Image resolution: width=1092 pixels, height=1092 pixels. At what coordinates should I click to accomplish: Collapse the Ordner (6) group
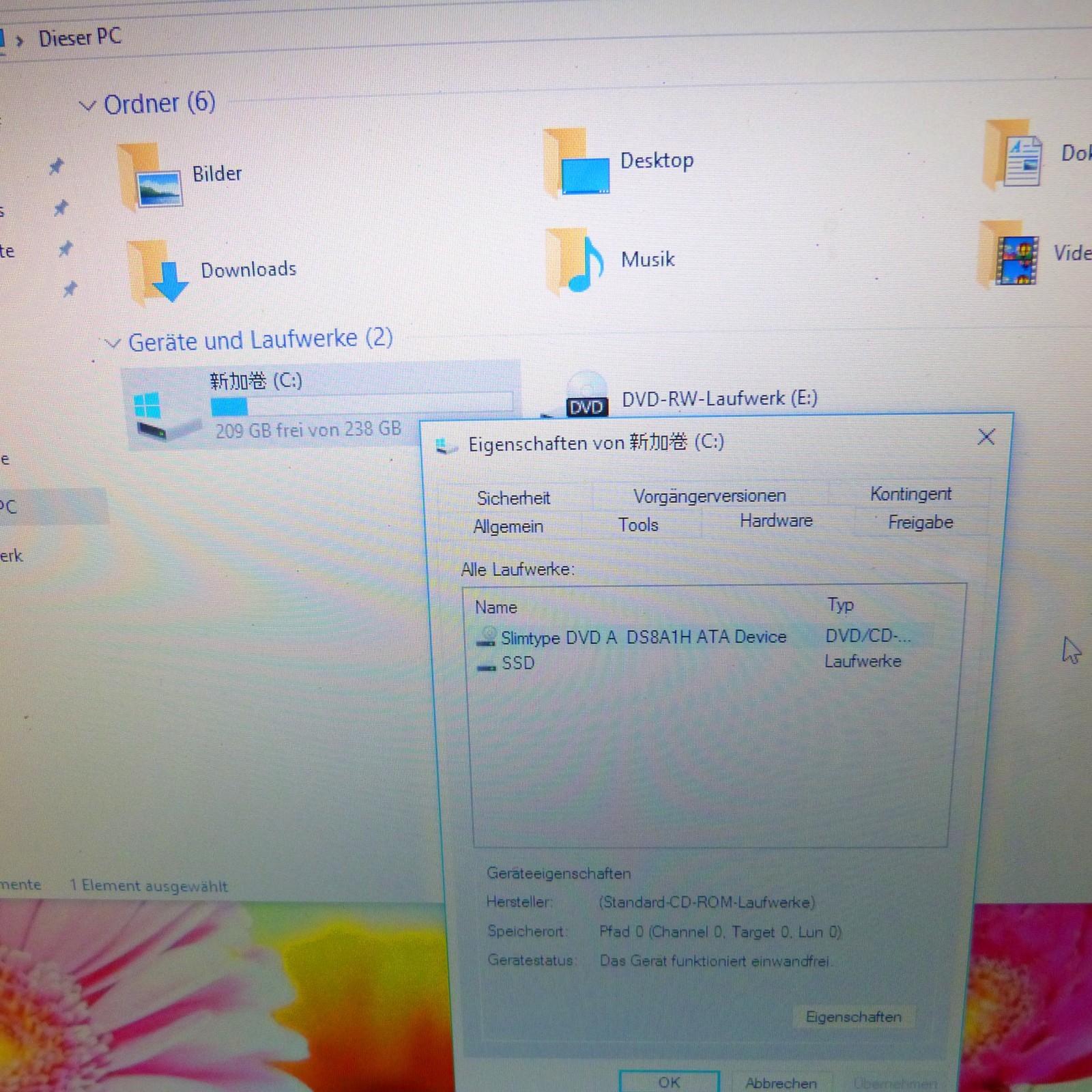click(x=87, y=106)
